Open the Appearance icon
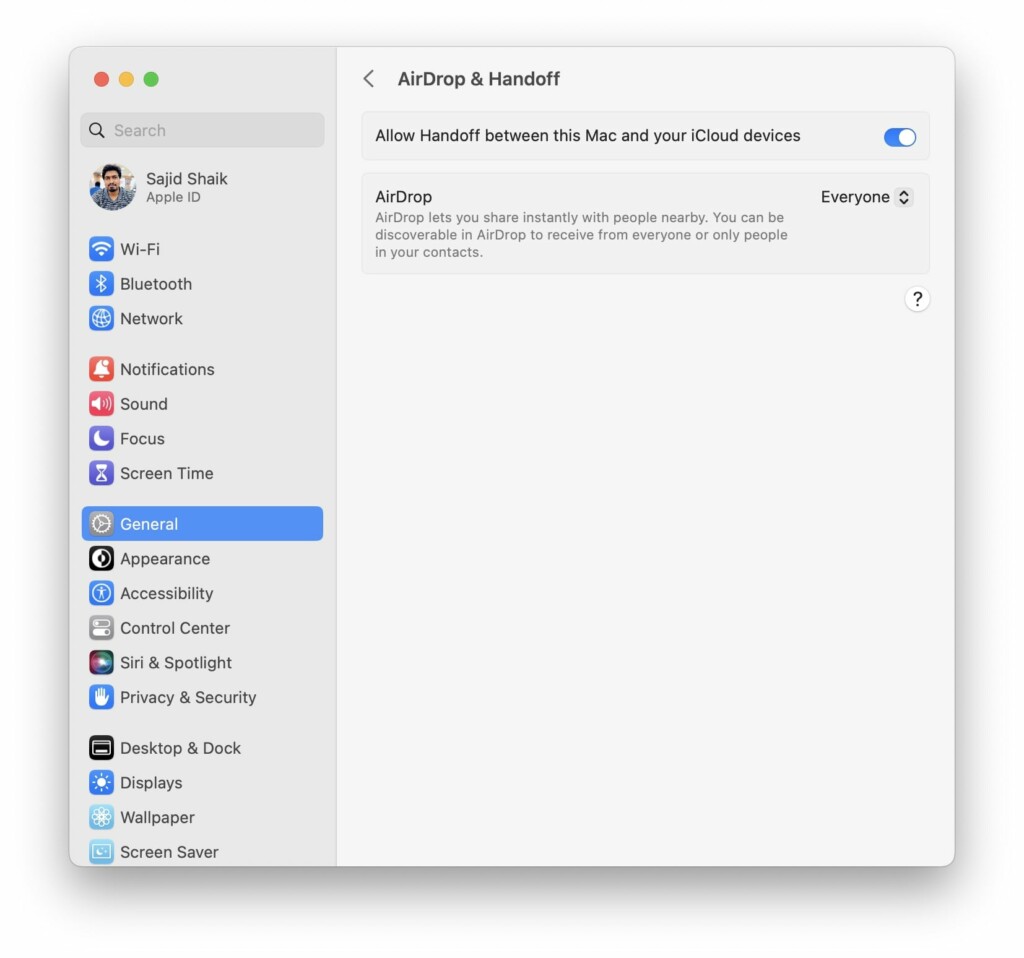1024x958 pixels. pyautogui.click(x=101, y=558)
